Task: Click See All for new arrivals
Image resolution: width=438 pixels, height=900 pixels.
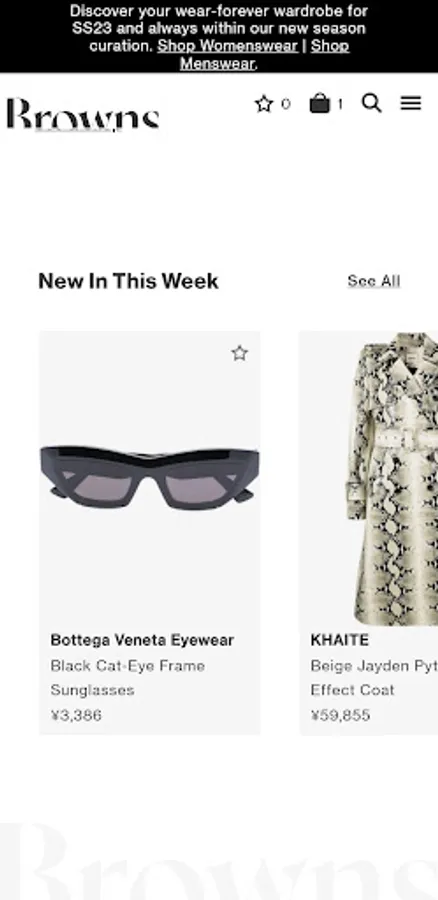Action: 374,281
